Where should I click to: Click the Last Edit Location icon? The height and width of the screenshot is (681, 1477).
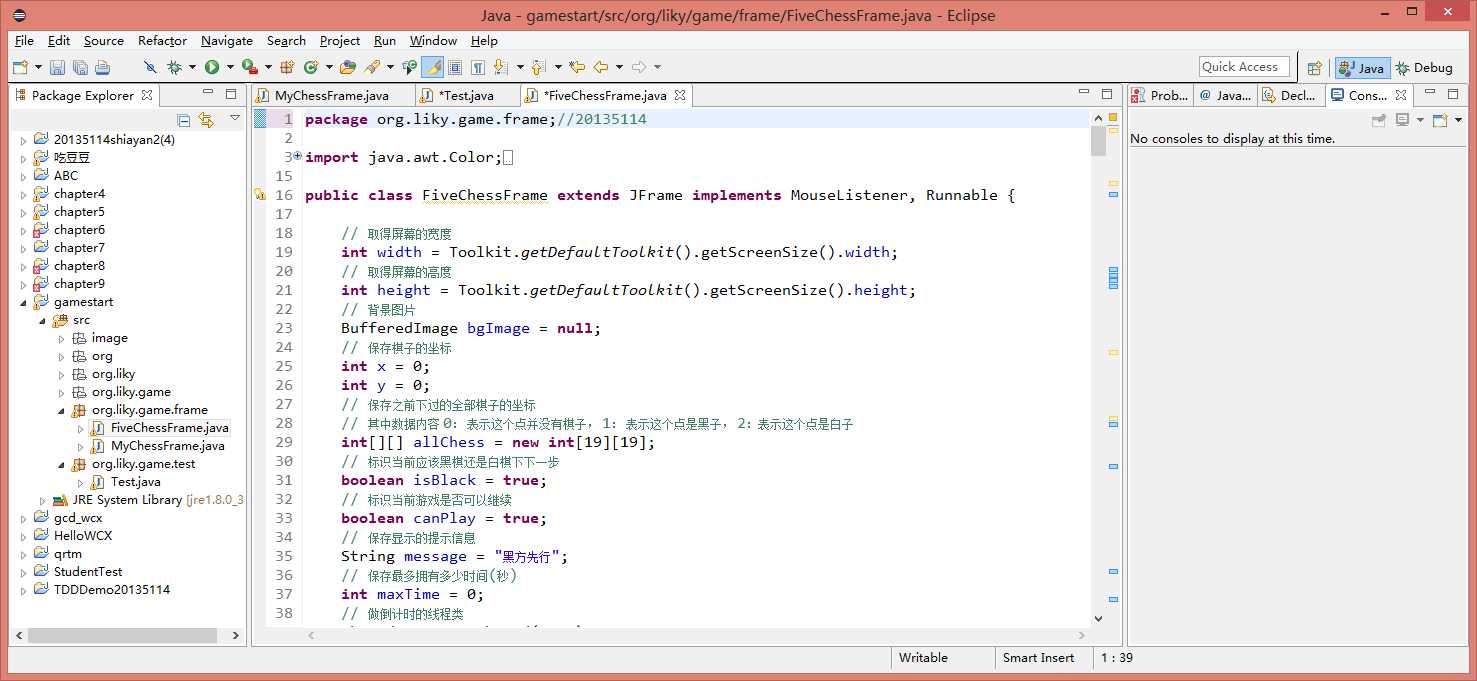coord(577,67)
